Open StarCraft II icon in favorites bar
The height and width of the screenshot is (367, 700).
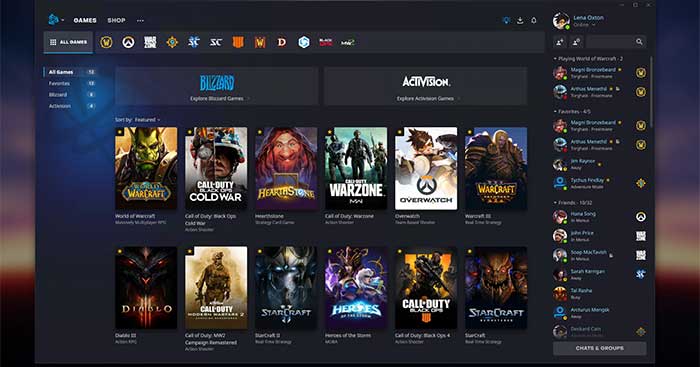[194, 42]
